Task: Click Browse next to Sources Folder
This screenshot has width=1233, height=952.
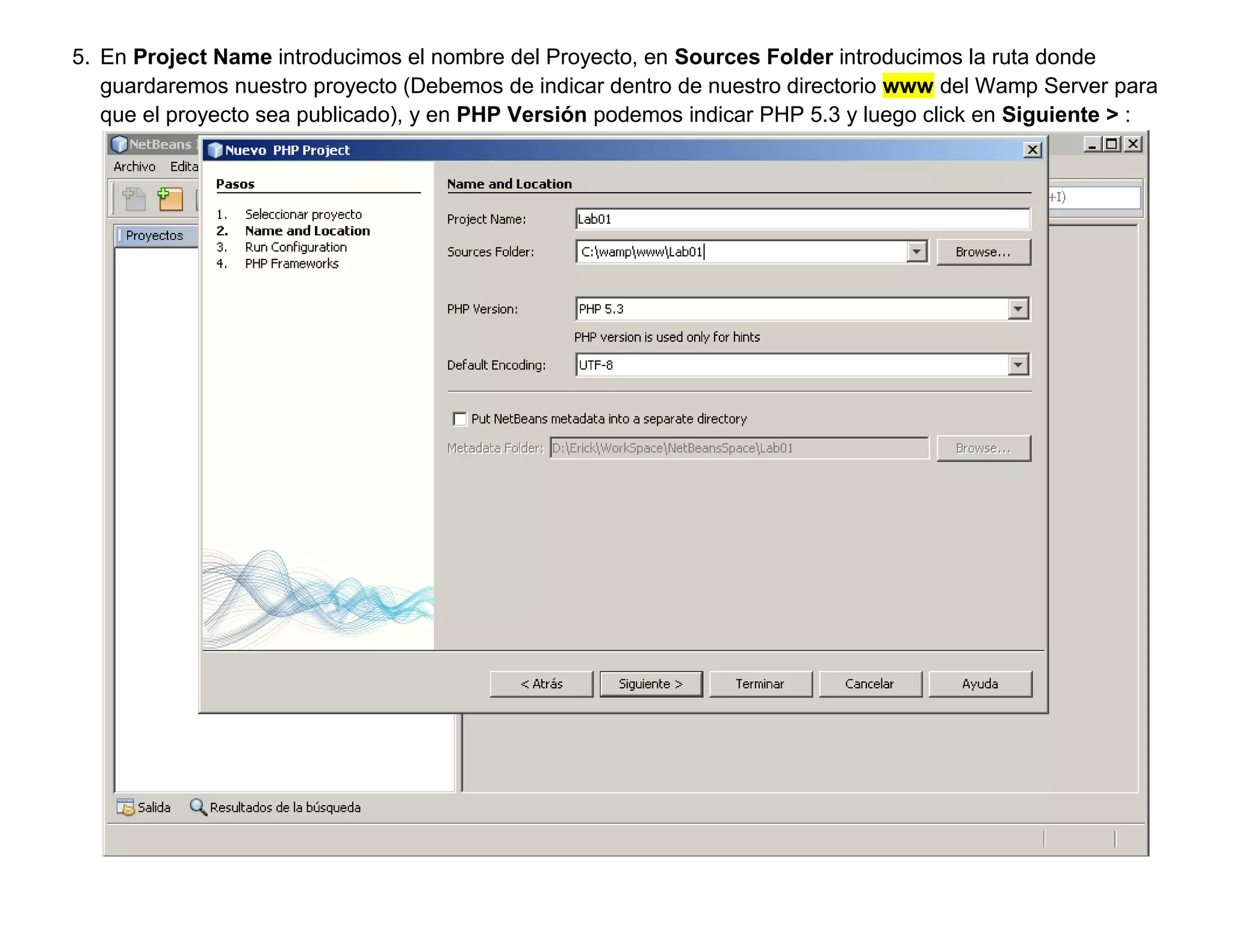Action: tap(983, 252)
